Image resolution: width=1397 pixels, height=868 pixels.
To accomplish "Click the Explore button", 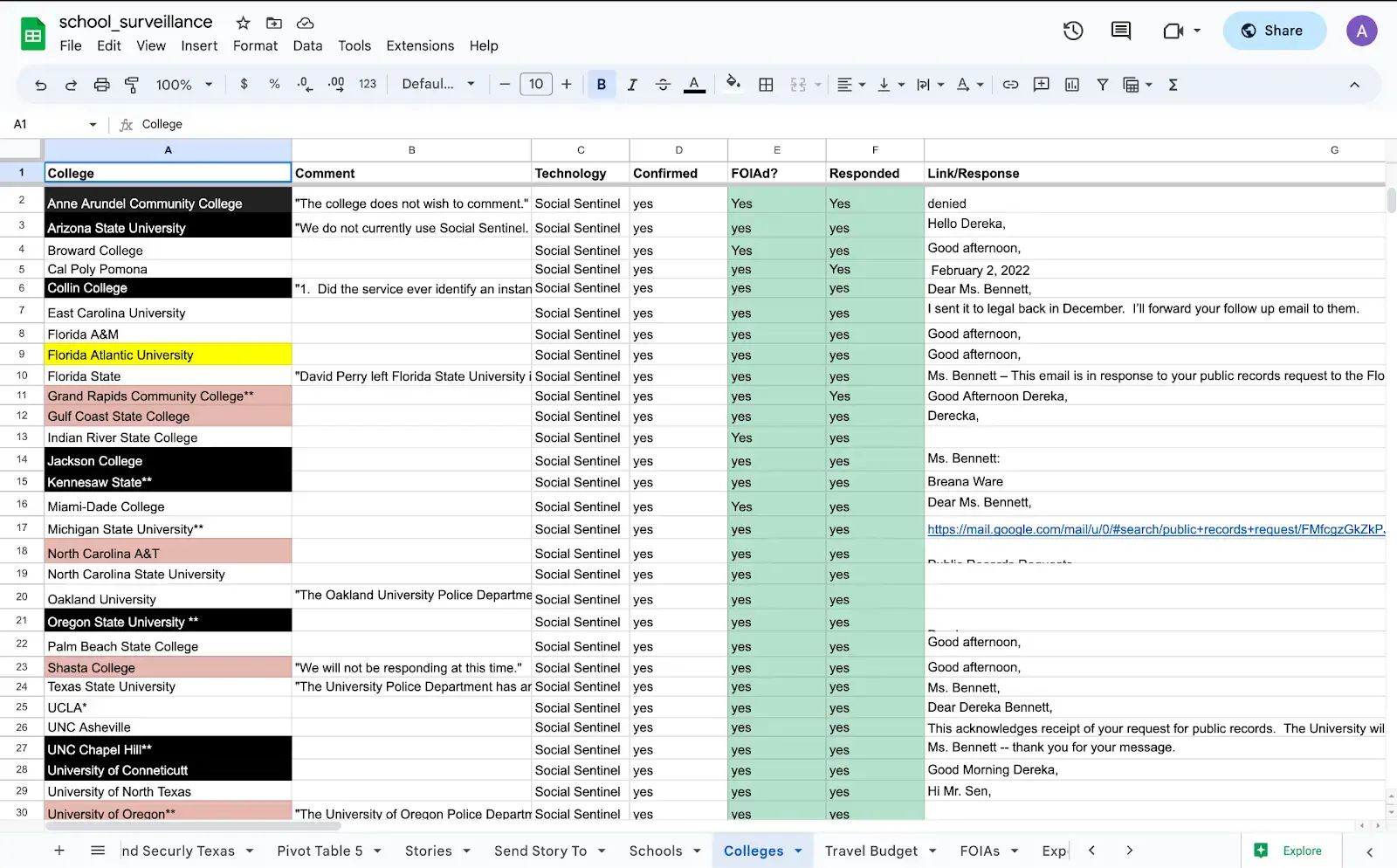I will pyautogui.click(x=1288, y=851).
